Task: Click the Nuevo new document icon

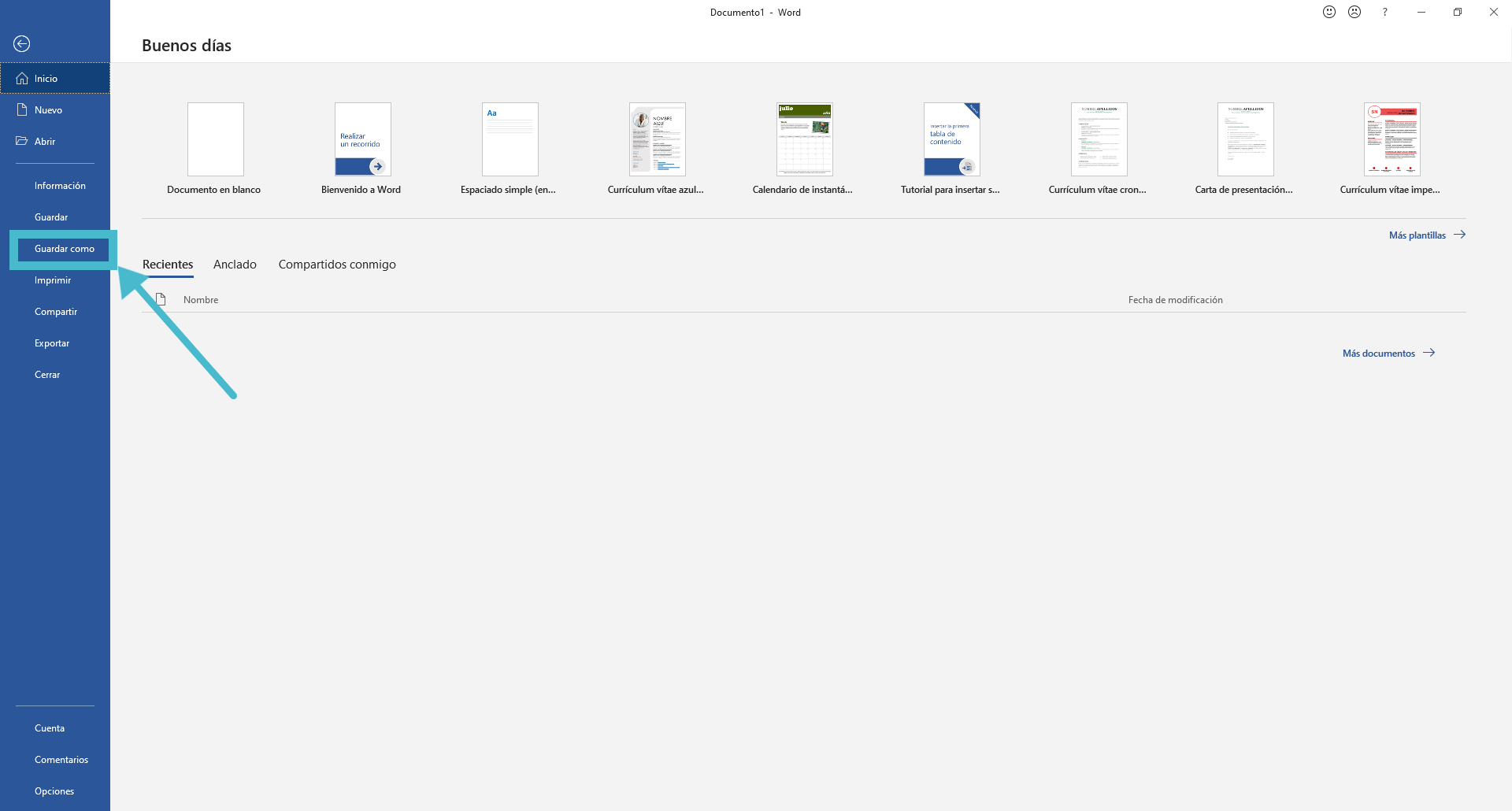Action: pyautogui.click(x=22, y=110)
